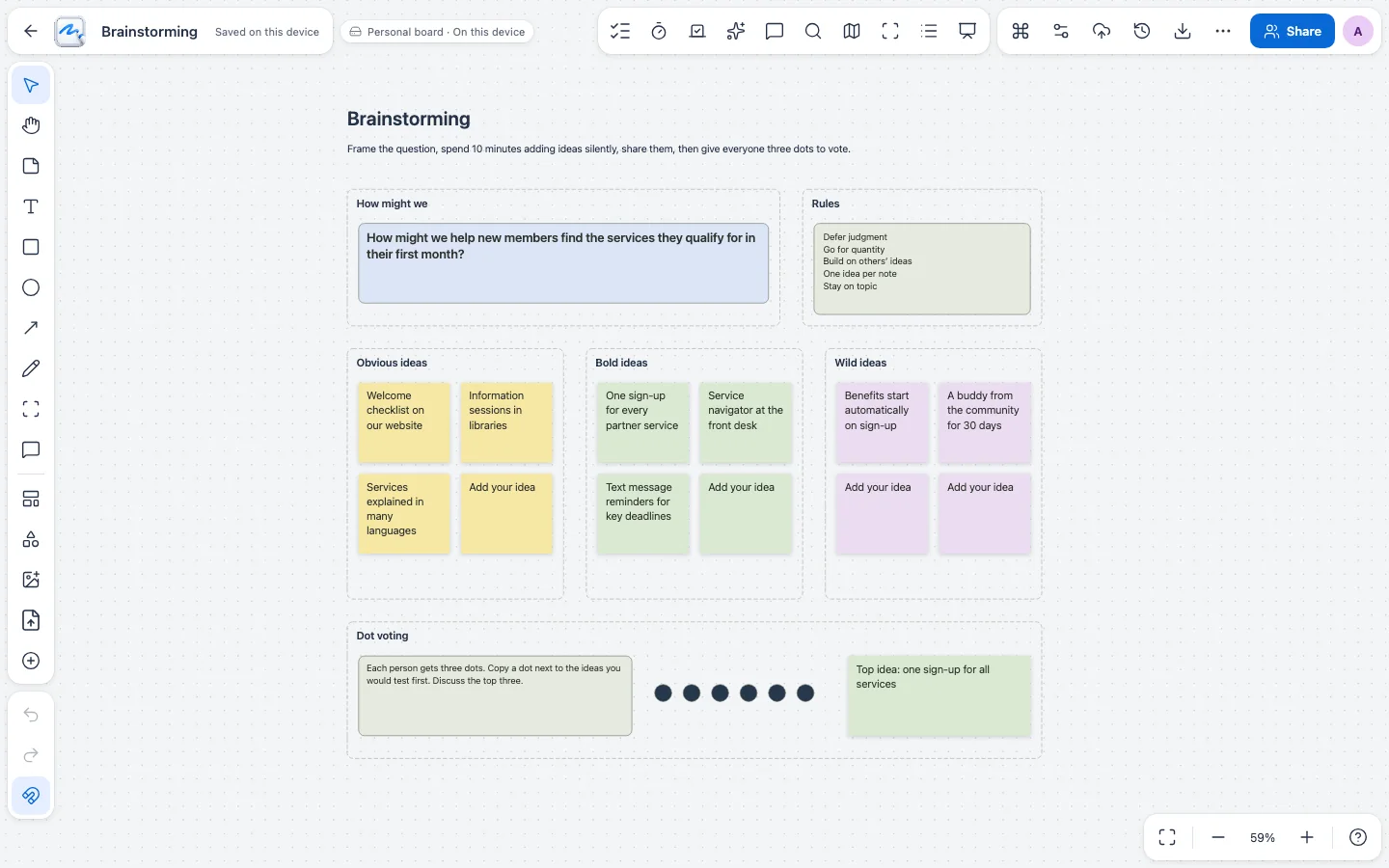This screenshot has height=868, width=1389.
Task: Choose the pencil drawing tool
Action: pyautogui.click(x=31, y=368)
